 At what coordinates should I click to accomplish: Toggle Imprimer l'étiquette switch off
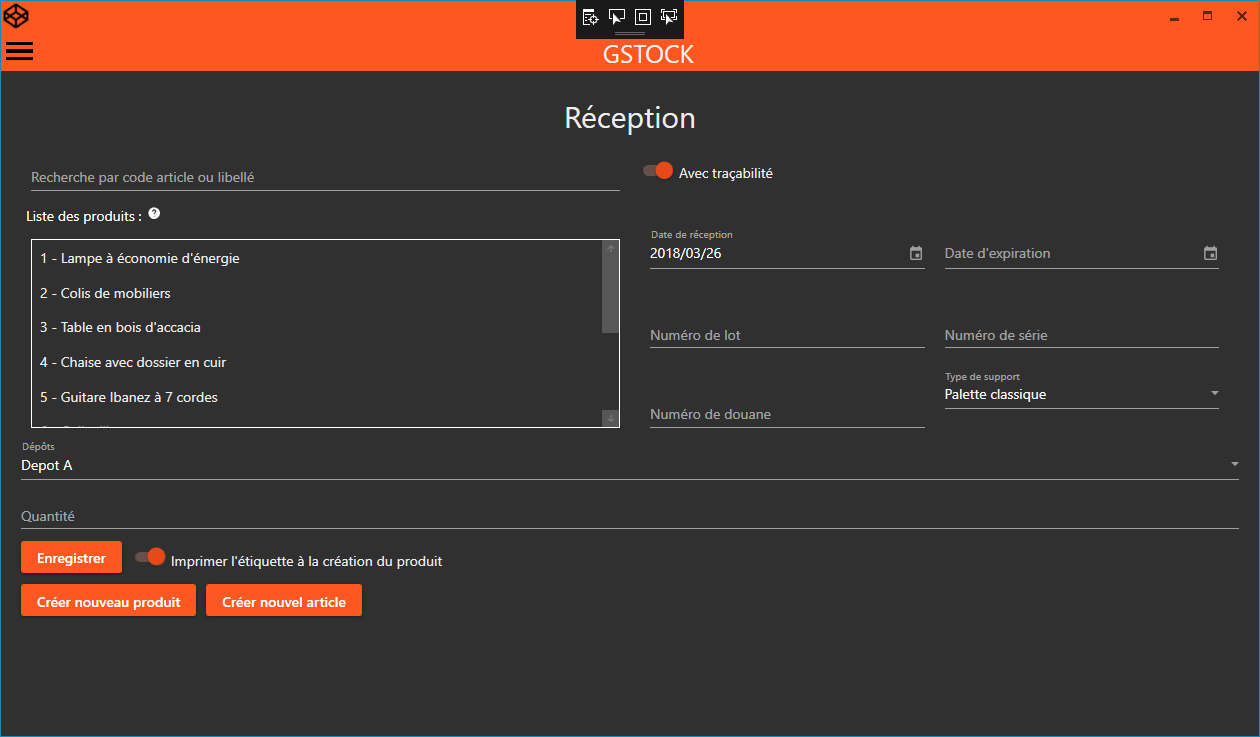(x=150, y=557)
